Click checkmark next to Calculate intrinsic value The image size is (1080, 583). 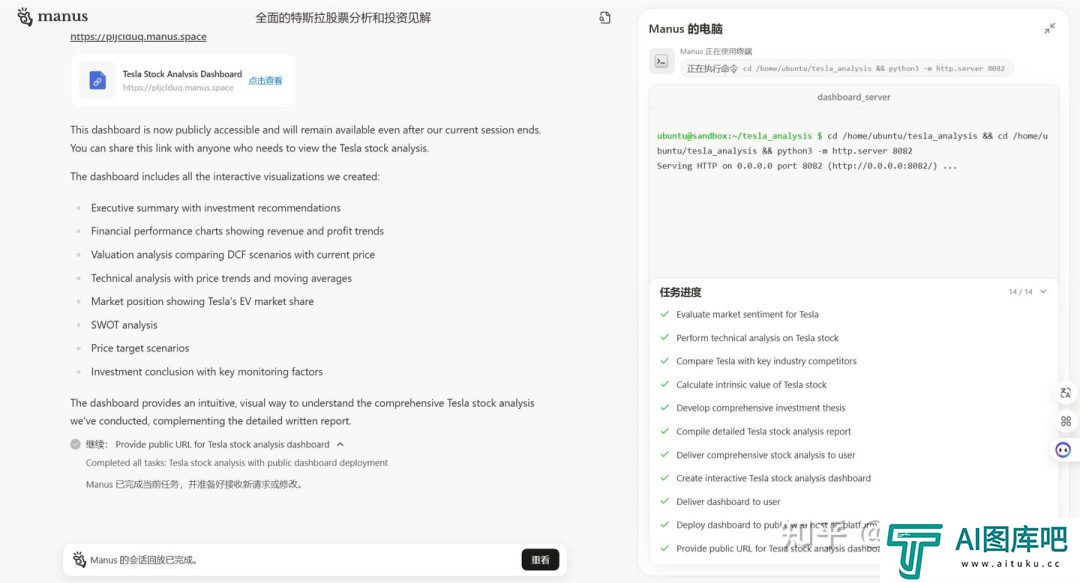pos(665,385)
